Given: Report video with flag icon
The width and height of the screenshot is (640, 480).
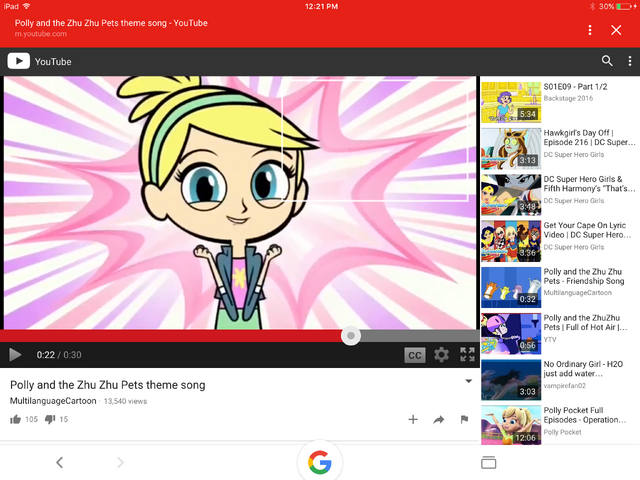Looking at the screenshot, I should 464,419.
